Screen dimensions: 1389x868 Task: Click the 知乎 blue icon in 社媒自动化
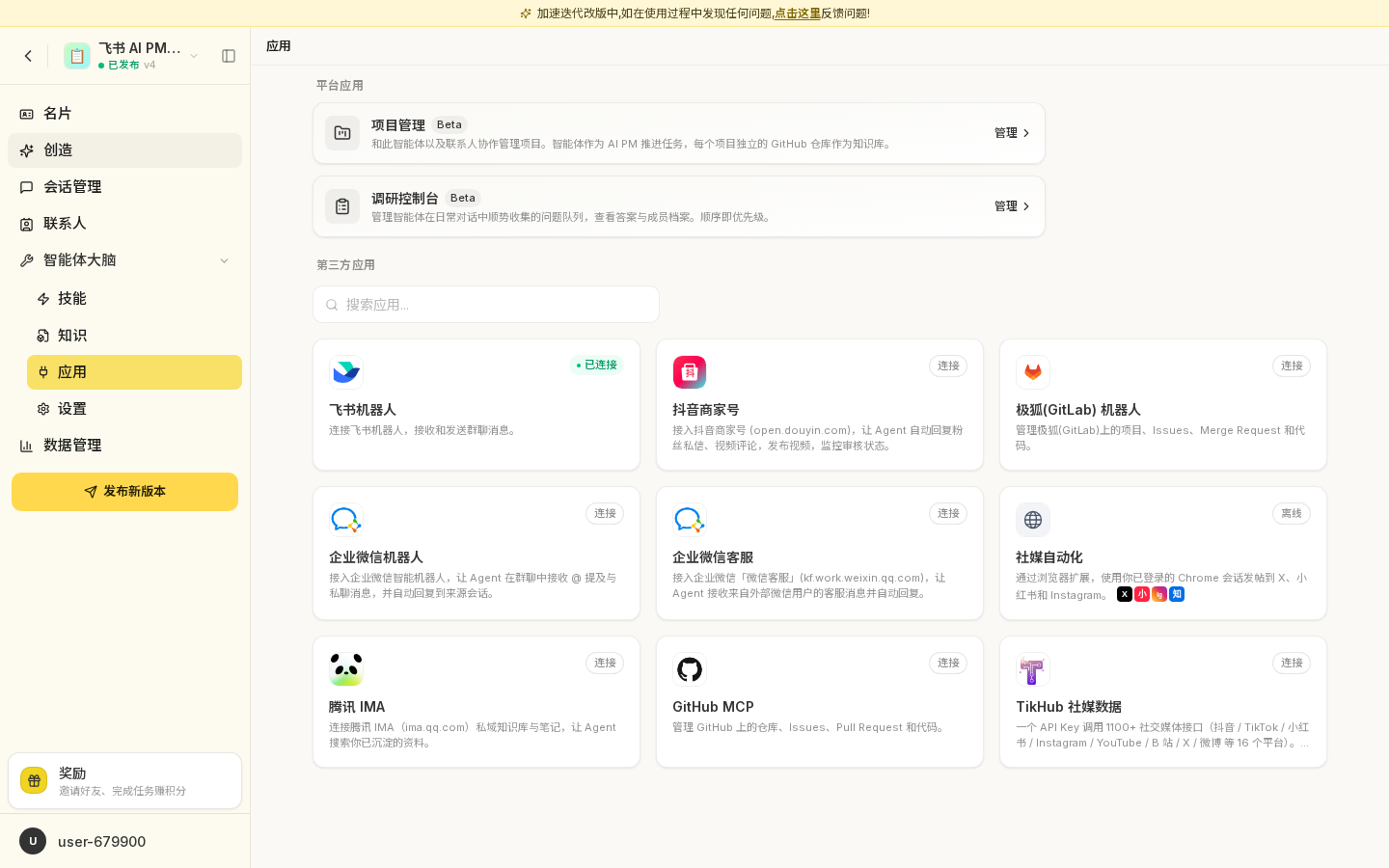pos(1177,594)
